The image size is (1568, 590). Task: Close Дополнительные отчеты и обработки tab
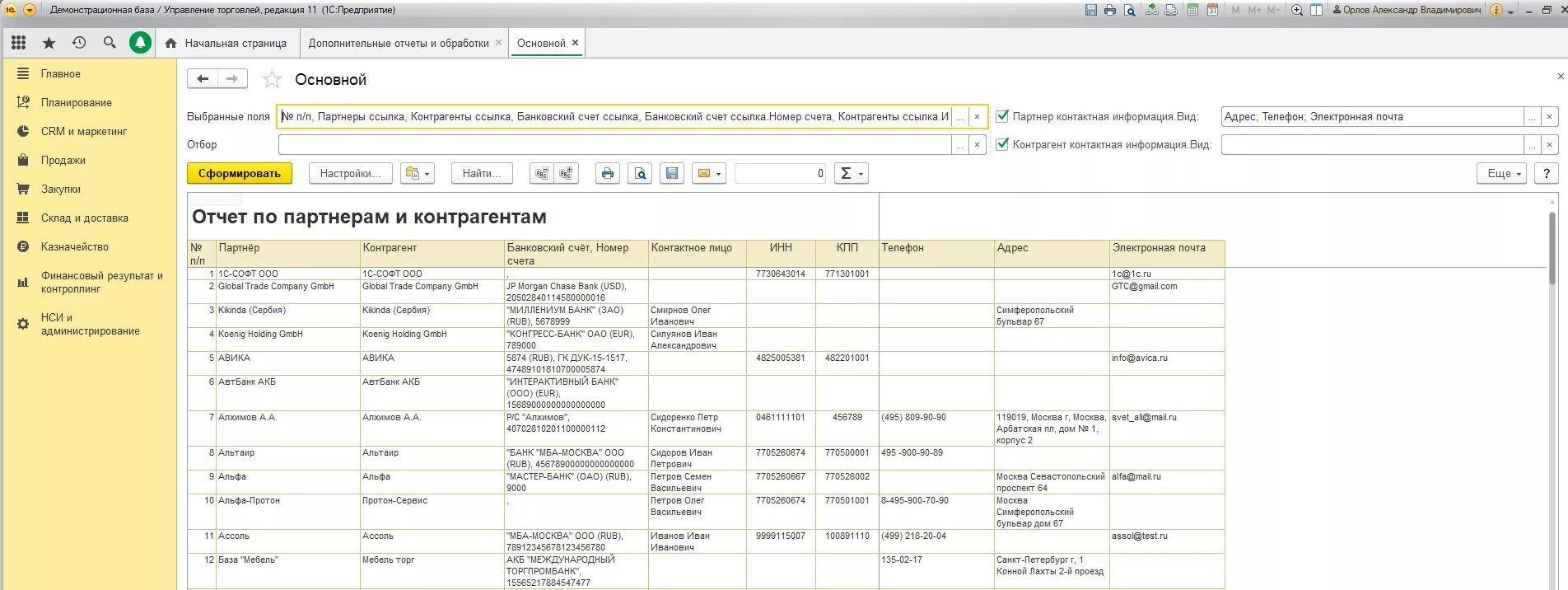[x=498, y=43]
